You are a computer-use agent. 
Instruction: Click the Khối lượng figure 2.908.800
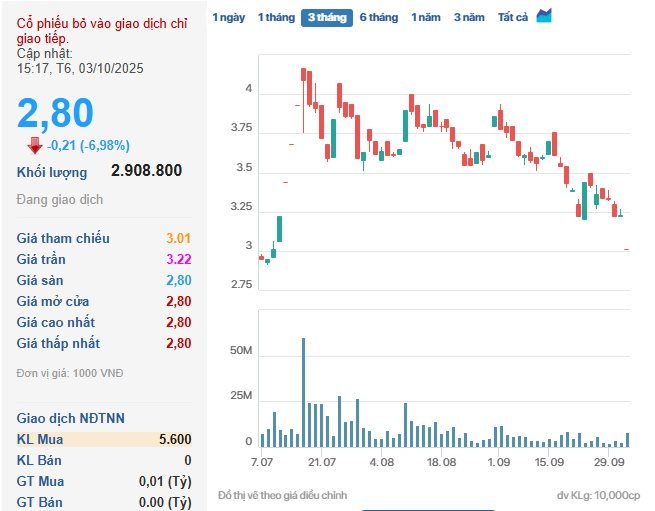(146, 171)
